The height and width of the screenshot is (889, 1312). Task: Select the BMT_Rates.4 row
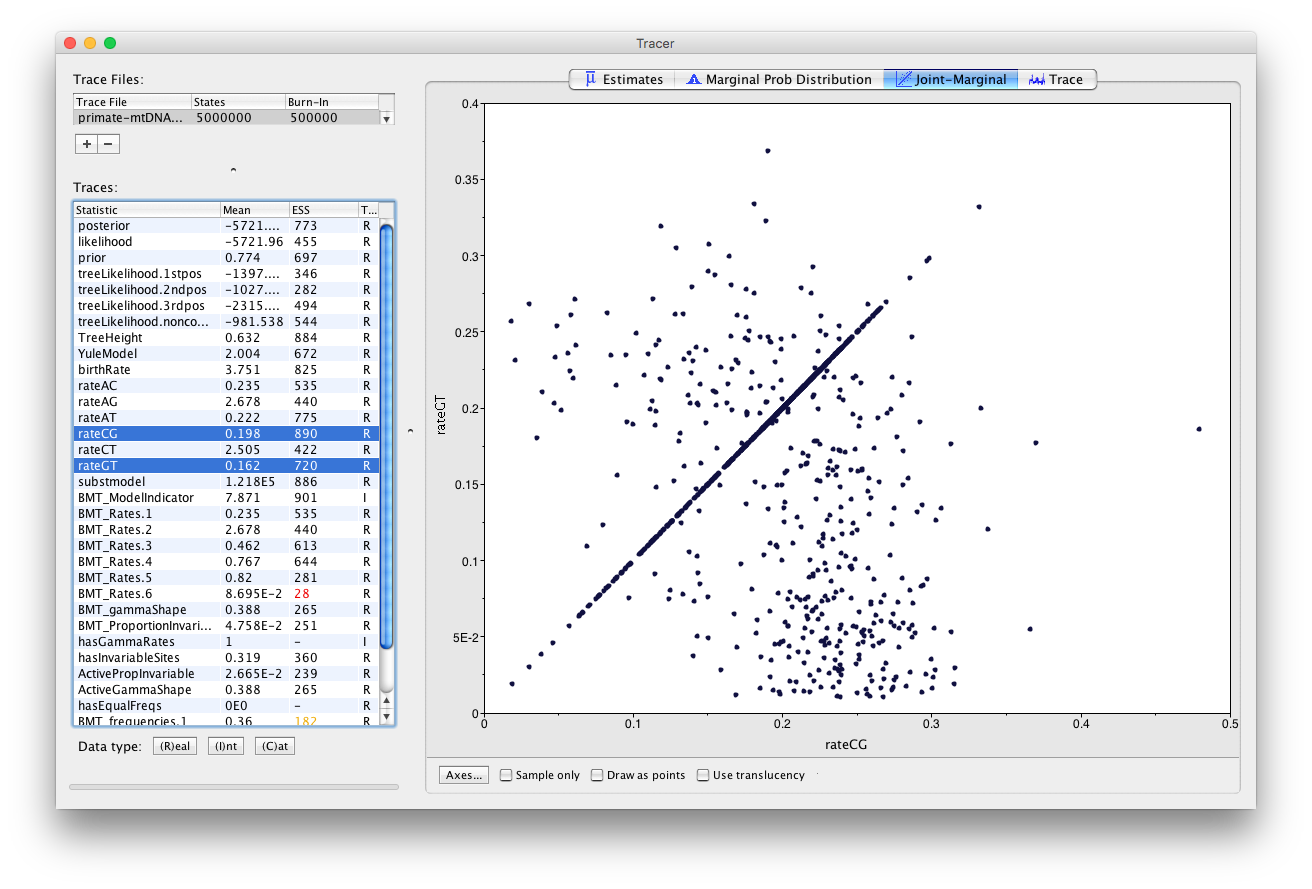point(227,562)
